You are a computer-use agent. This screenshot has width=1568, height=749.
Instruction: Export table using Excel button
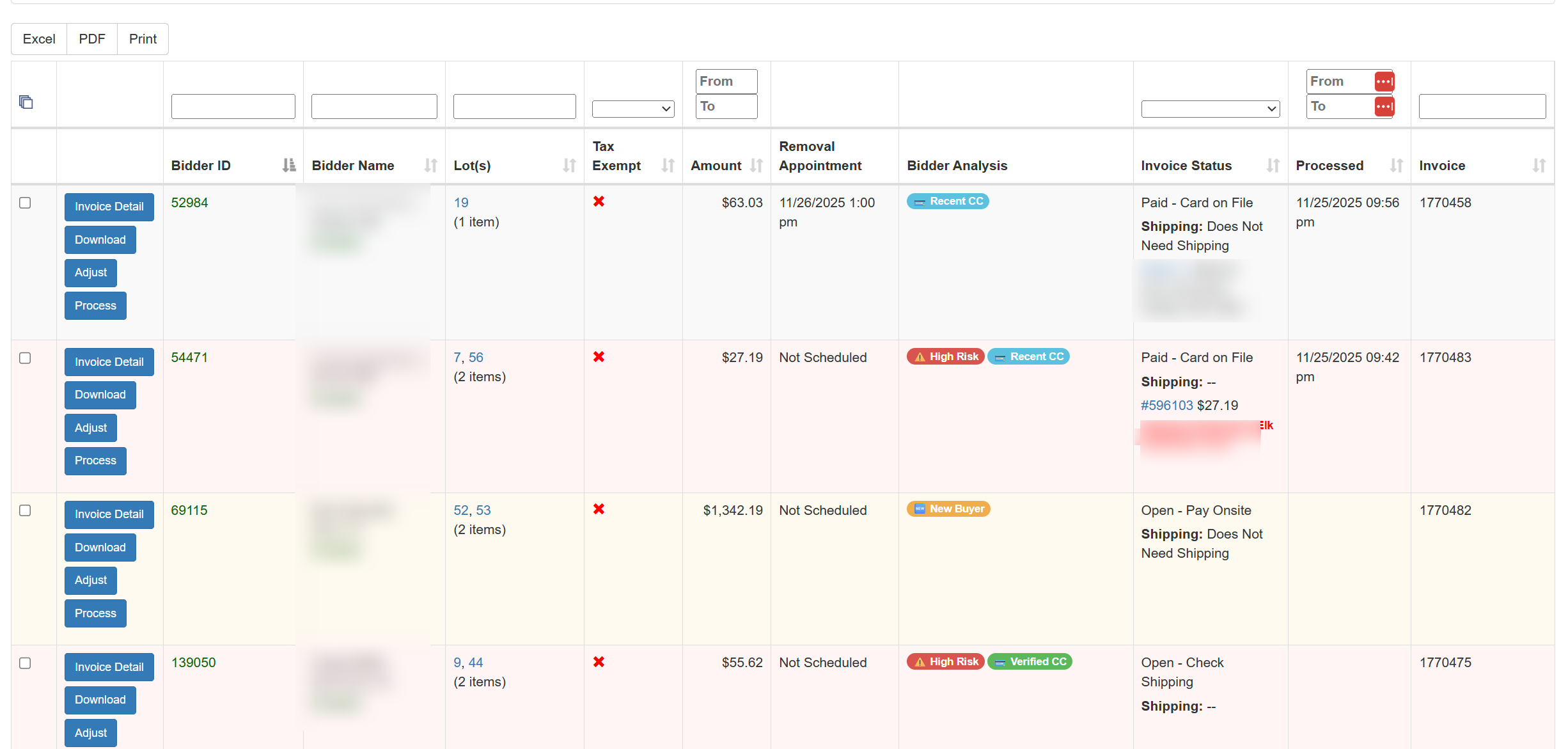(x=39, y=39)
